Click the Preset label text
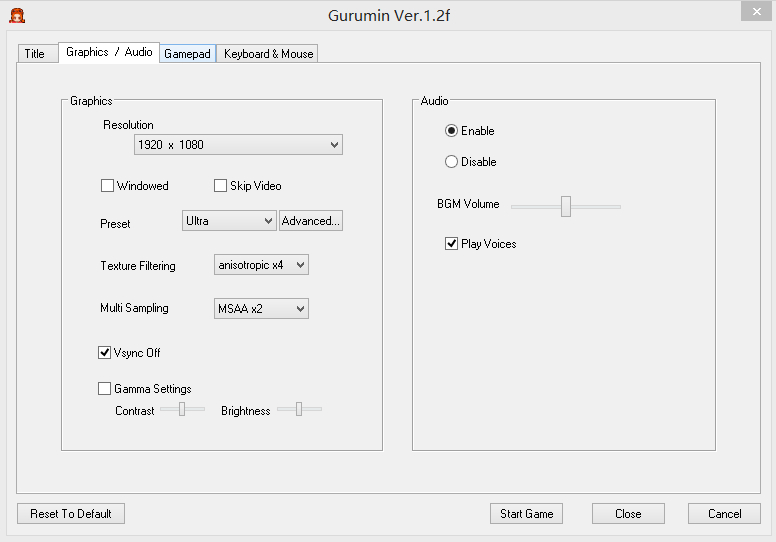Viewport: 776px width, 542px height. click(x=115, y=224)
